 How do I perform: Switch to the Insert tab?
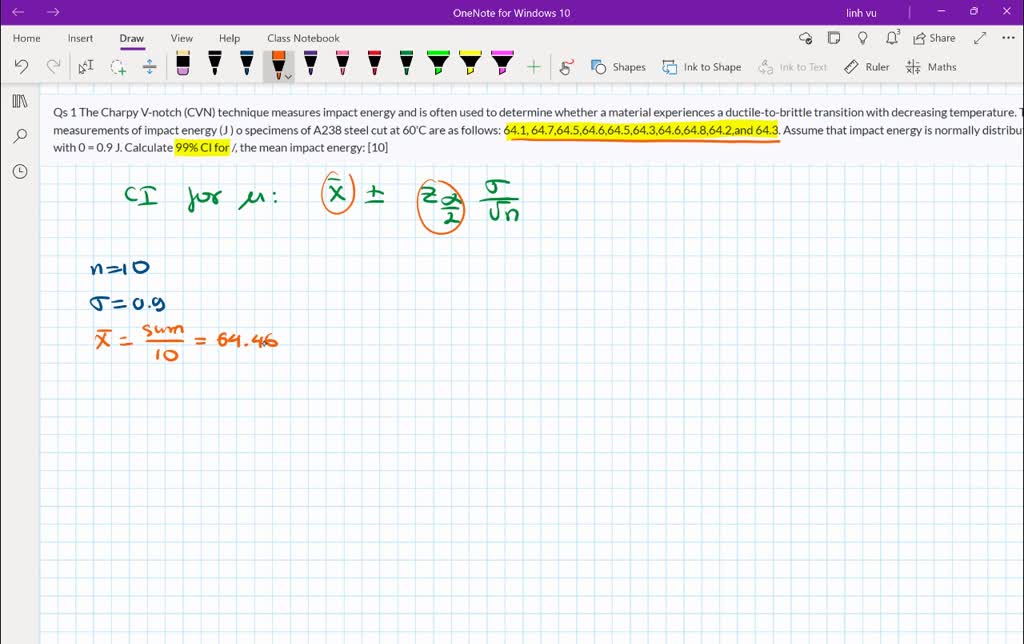80,38
